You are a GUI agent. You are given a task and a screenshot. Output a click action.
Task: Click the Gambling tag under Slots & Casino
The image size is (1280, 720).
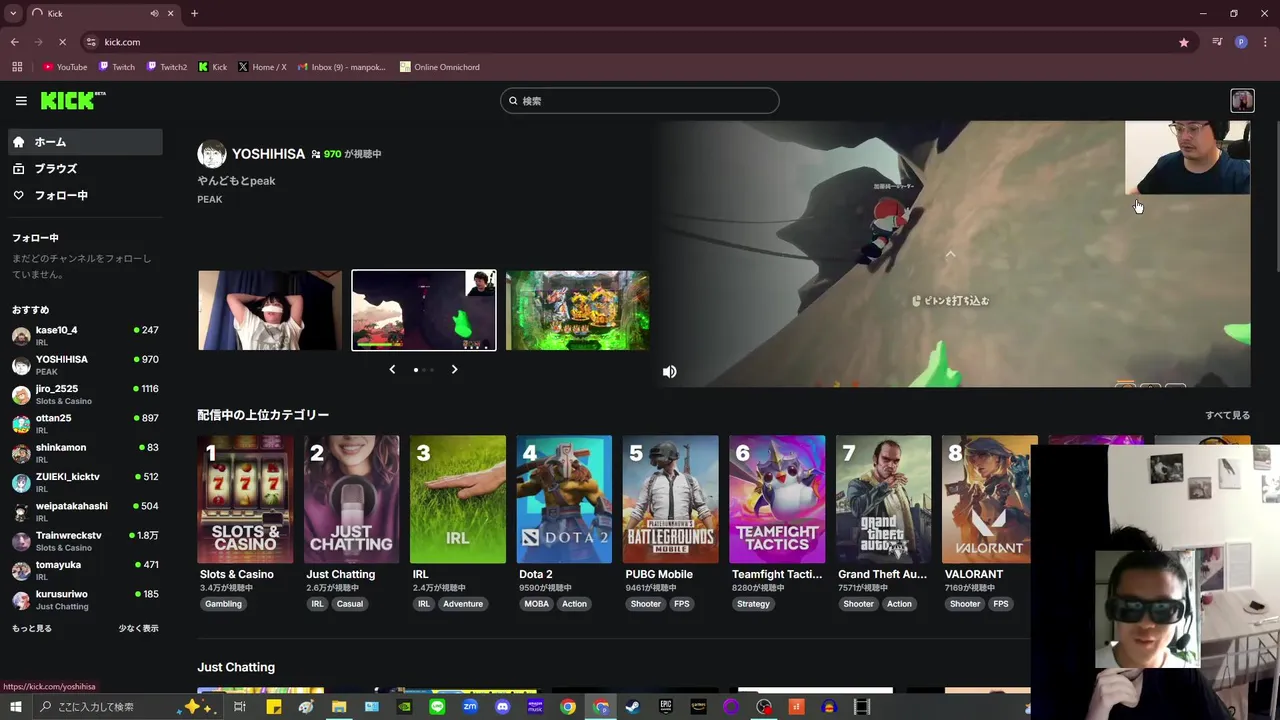(223, 604)
